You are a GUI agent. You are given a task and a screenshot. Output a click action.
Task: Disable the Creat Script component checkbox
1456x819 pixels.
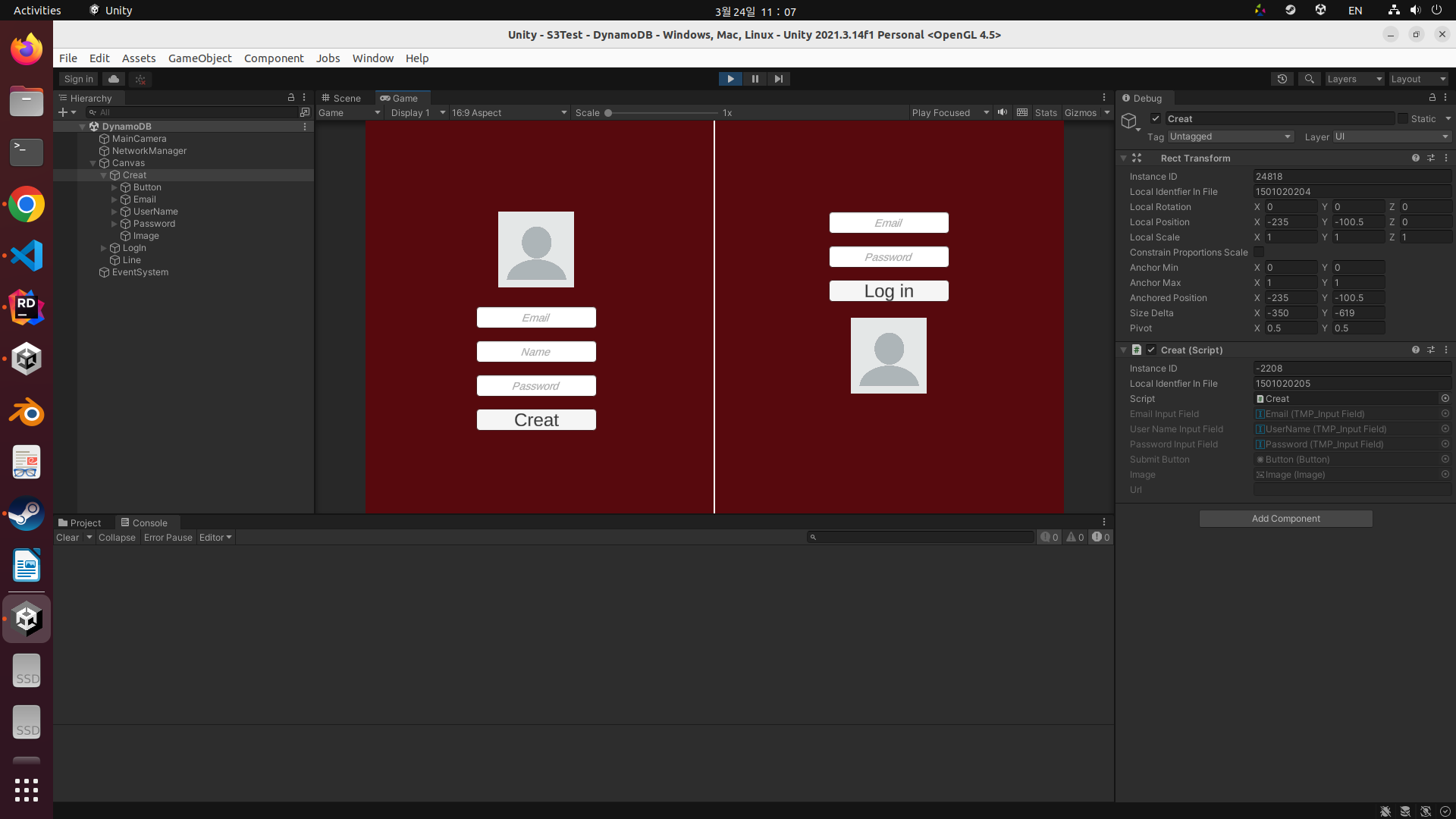1151,350
